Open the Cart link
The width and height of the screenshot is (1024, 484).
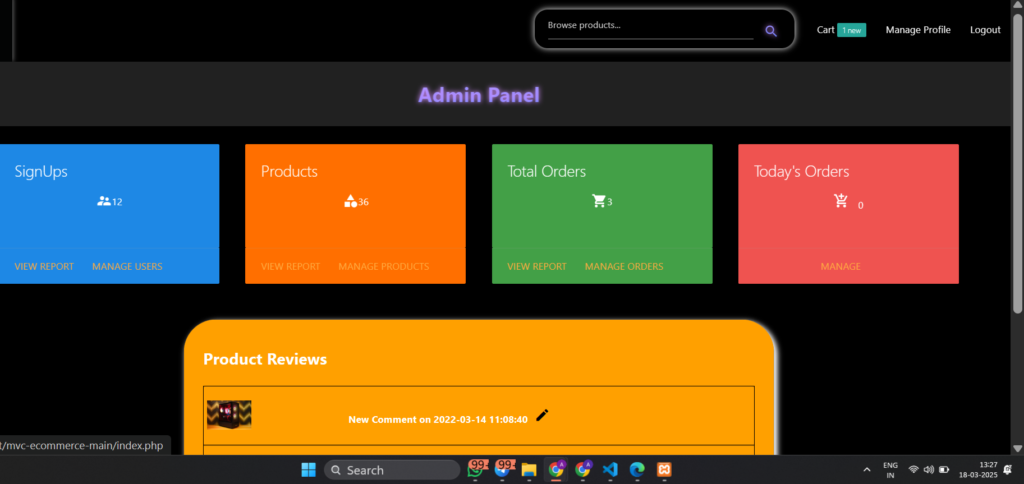pyautogui.click(x=825, y=30)
